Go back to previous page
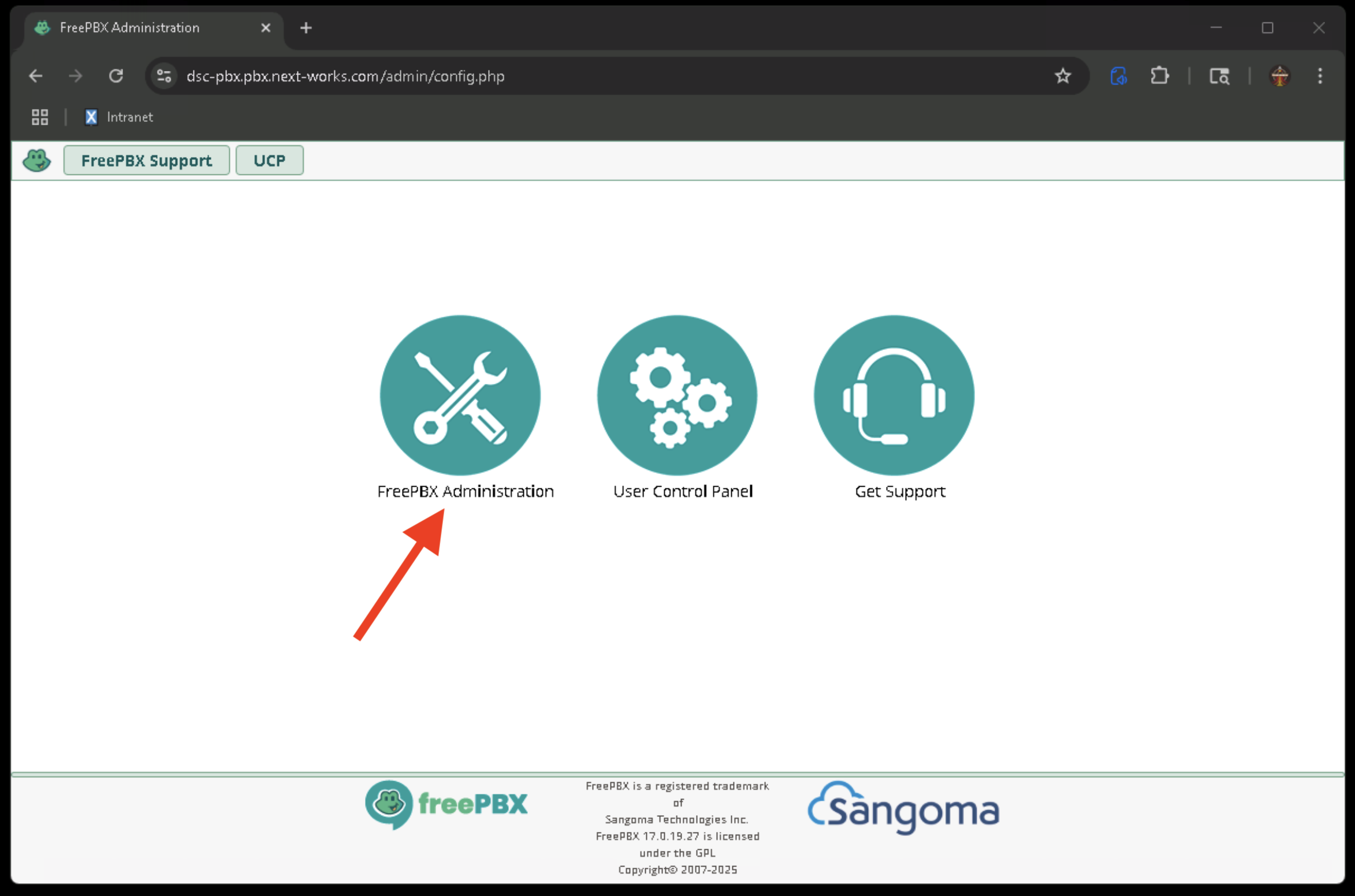Screen dimensions: 1355x896 pyautogui.click(x=36, y=76)
